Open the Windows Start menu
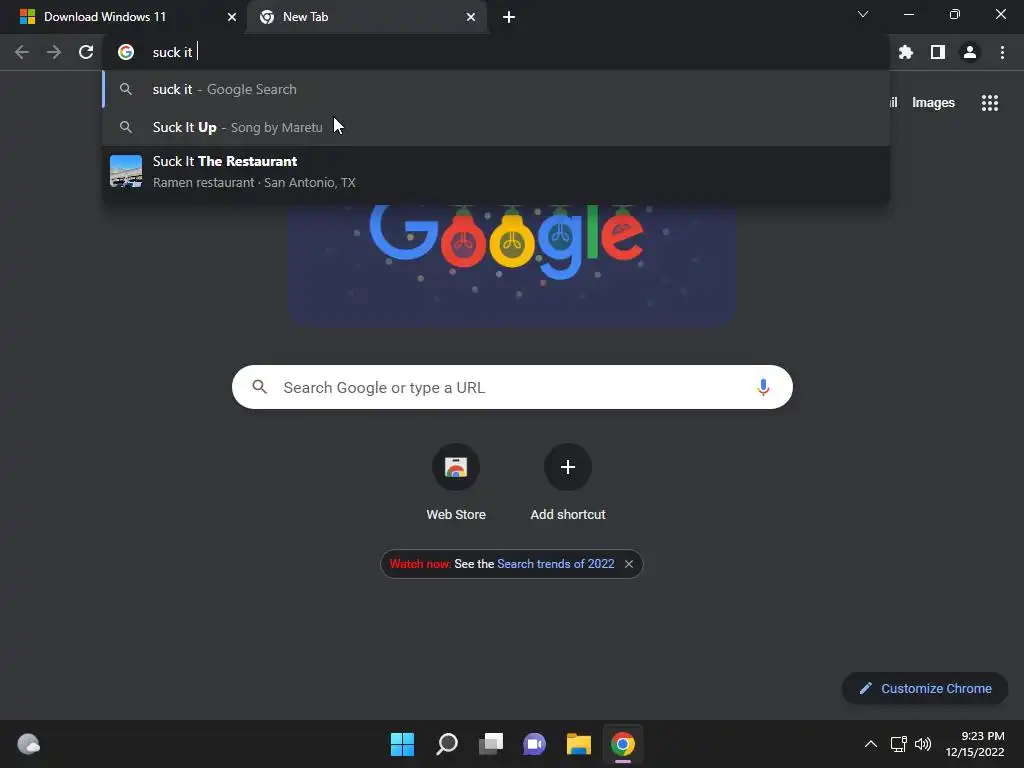This screenshot has width=1024, height=768. point(402,744)
